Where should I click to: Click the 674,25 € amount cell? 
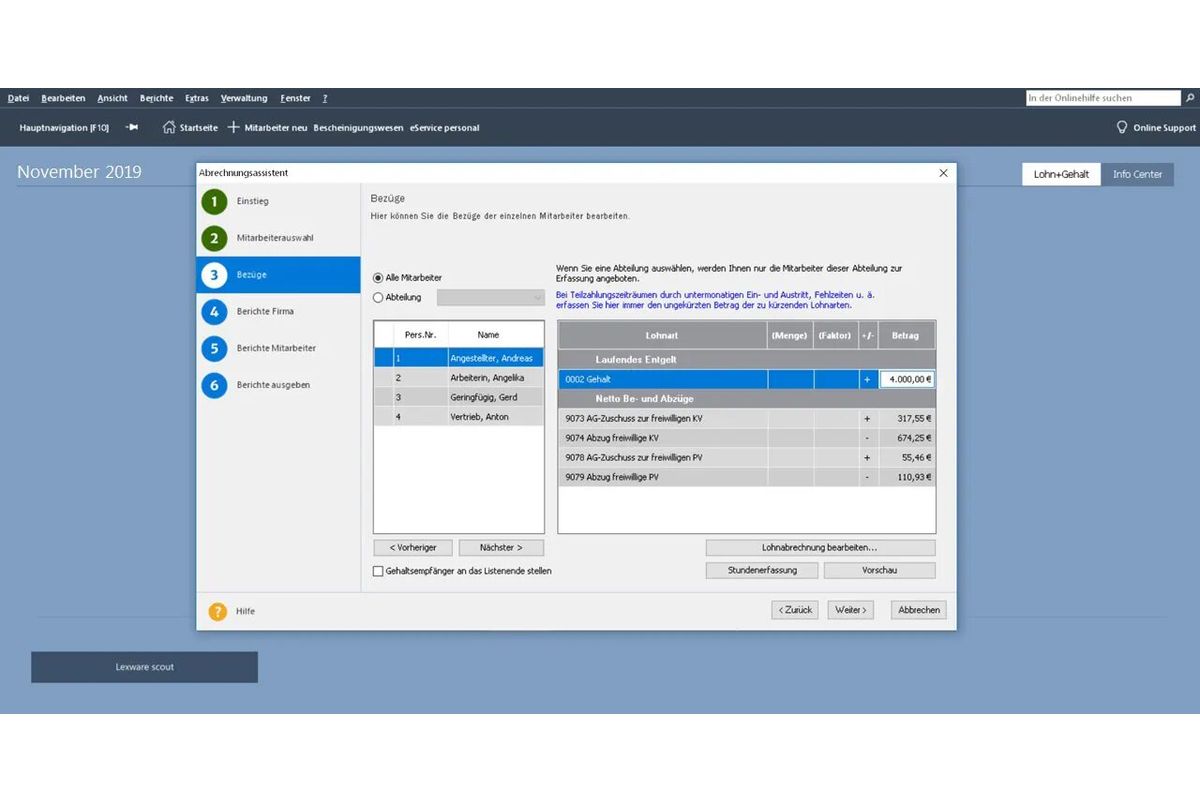(x=907, y=438)
